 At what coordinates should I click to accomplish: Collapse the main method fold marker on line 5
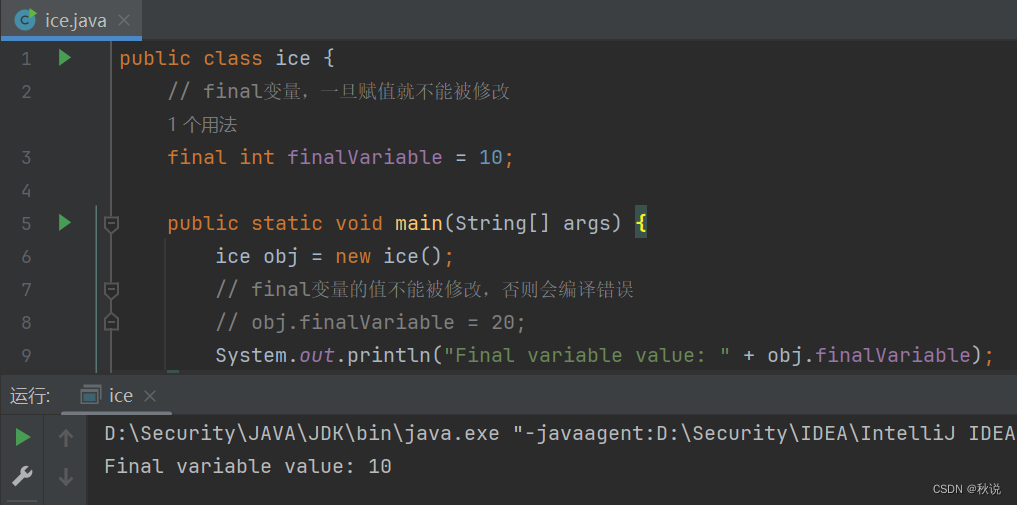tap(112, 224)
